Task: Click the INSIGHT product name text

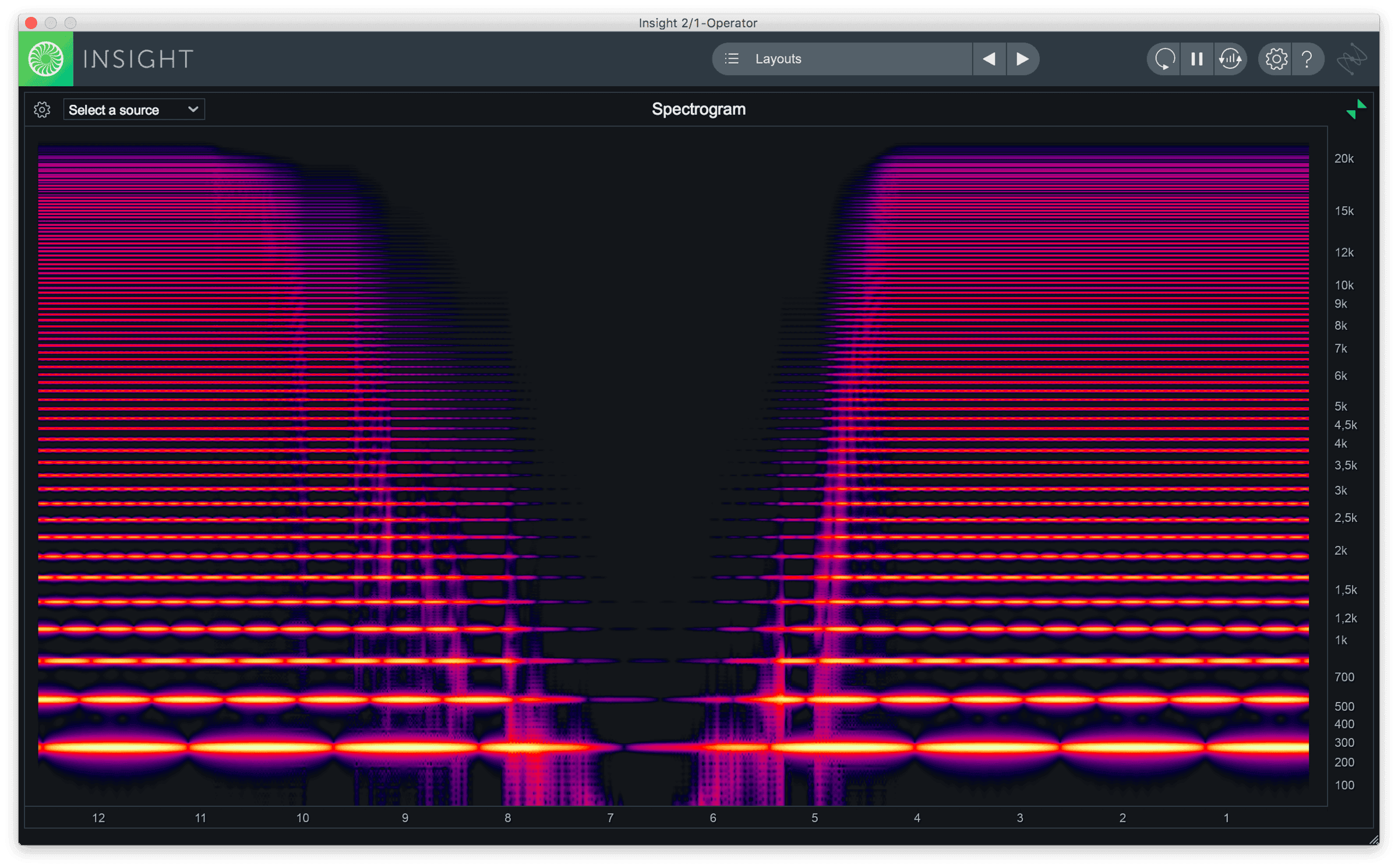Action: [x=138, y=59]
